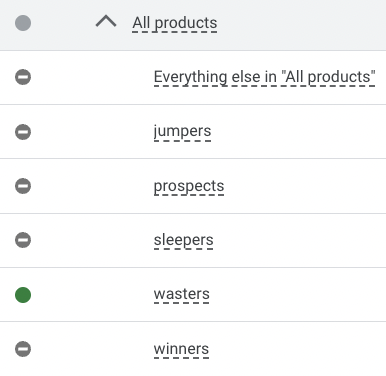The height and width of the screenshot is (376, 386).
Task: Click the excluded status icon for winners
Action: click(x=23, y=349)
